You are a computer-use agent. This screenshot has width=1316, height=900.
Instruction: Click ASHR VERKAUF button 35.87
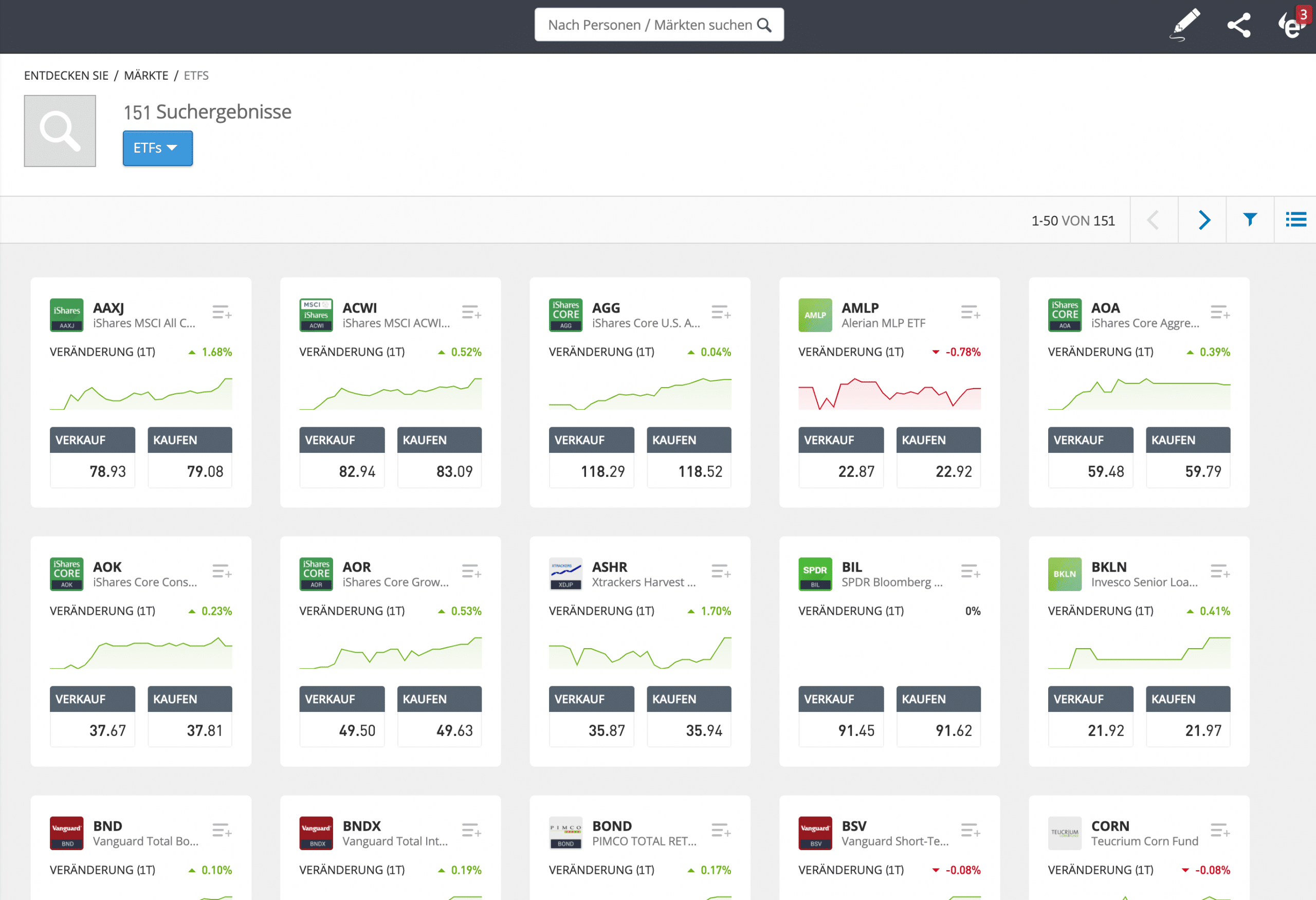click(592, 717)
